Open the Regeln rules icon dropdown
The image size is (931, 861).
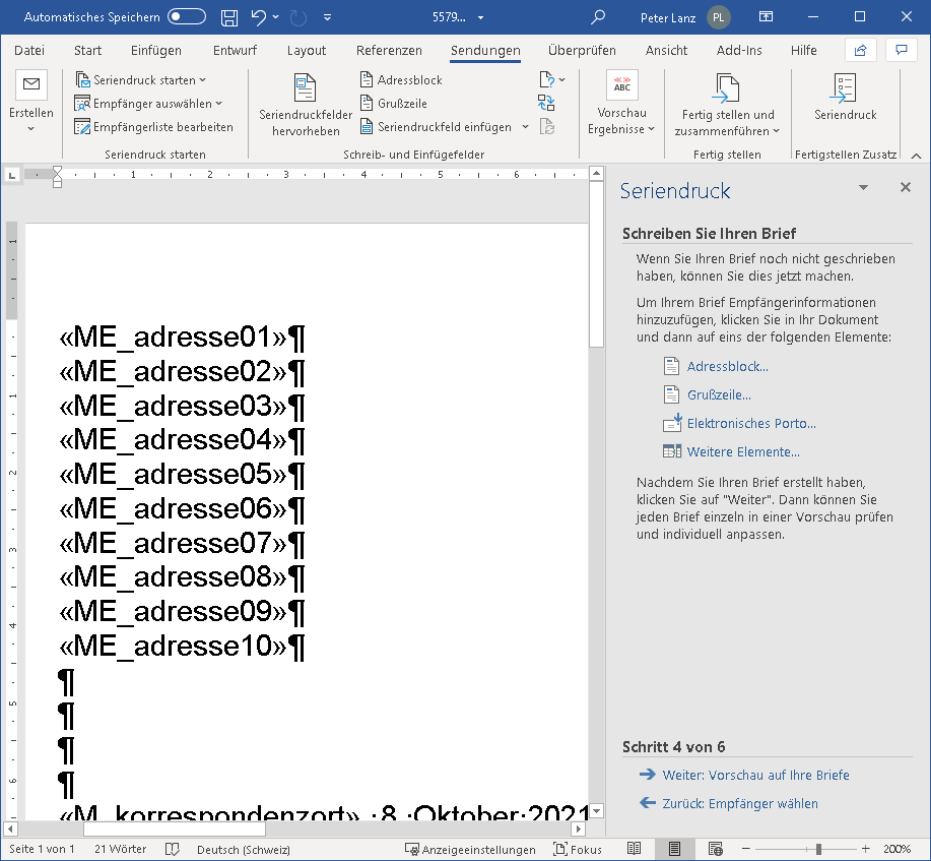552,80
